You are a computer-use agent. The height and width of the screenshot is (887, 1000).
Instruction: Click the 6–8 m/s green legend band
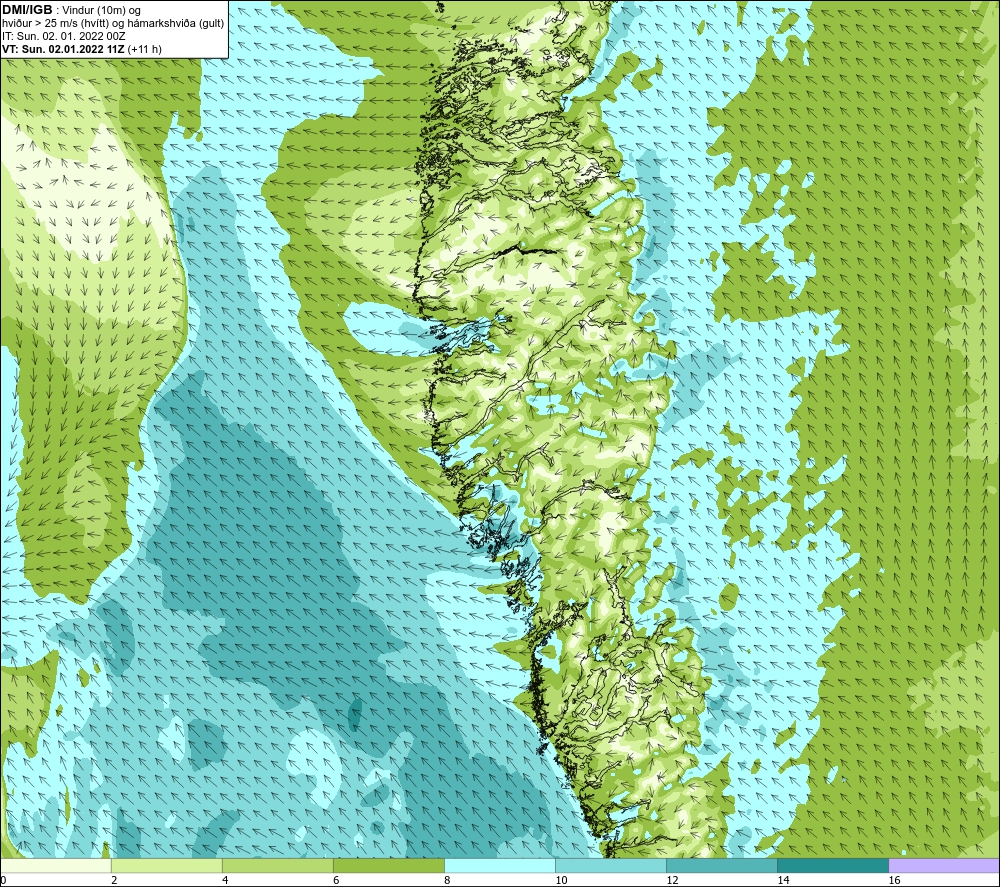click(388, 866)
